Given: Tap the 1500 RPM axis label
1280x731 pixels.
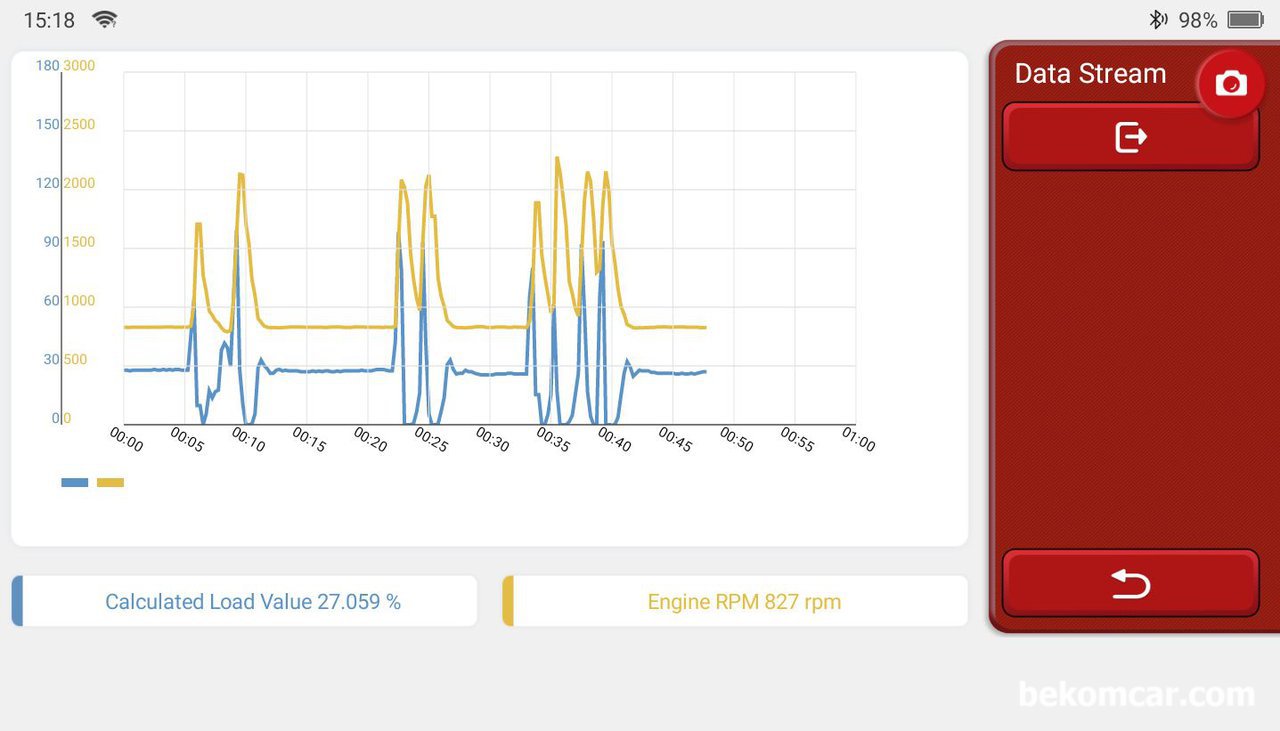Looking at the screenshot, I should click(79, 242).
